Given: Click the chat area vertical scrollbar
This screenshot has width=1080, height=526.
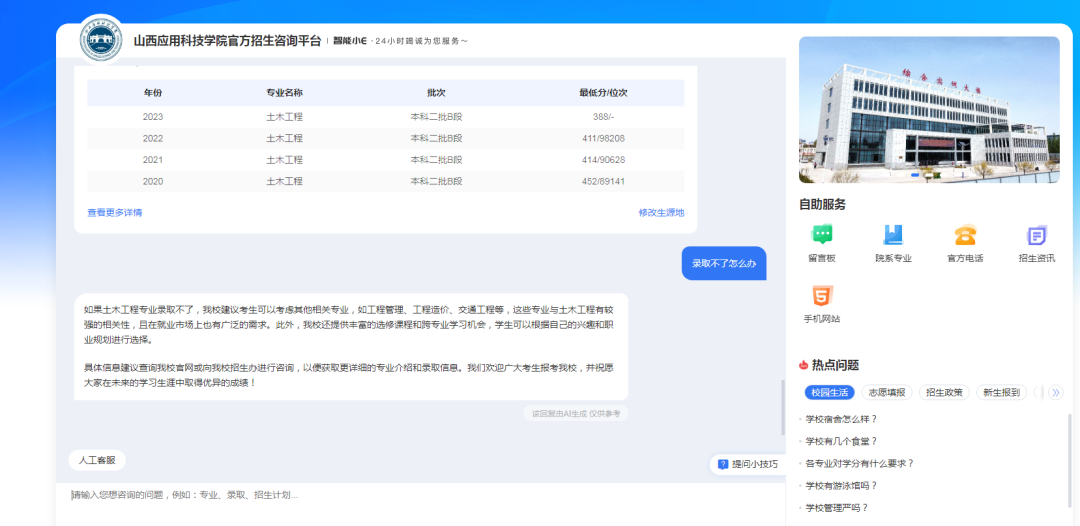Looking at the screenshot, I should [x=783, y=405].
